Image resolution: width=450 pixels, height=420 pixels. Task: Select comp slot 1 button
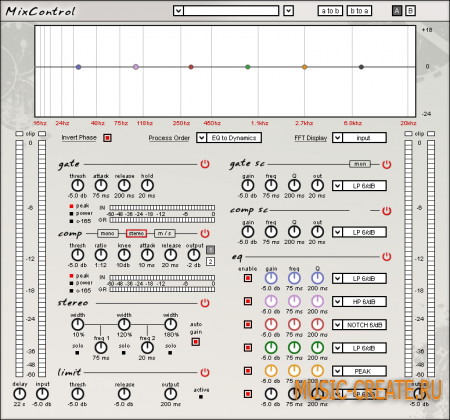pos(210,250)
